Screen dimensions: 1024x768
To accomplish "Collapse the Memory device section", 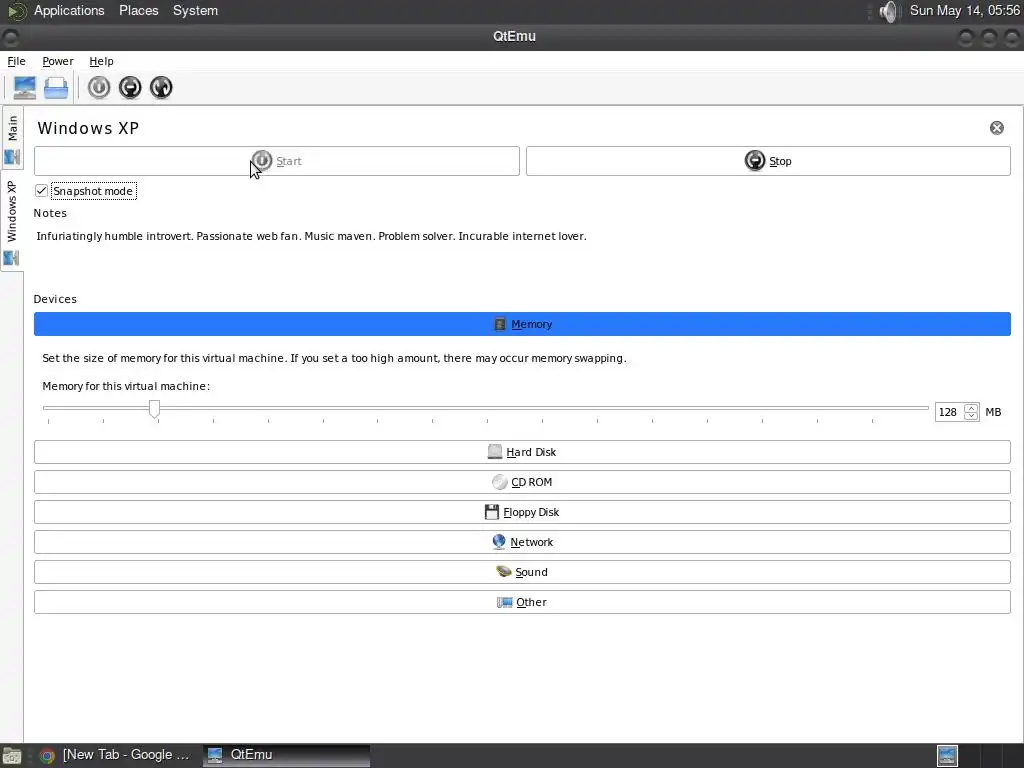I will pyautogui.click(x=522, y=325).
